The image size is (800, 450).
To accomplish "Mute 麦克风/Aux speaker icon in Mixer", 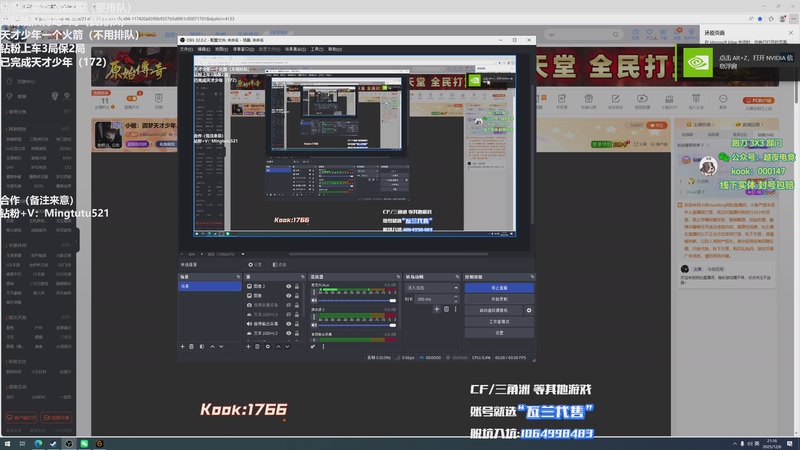I will [x=314, y=301].
